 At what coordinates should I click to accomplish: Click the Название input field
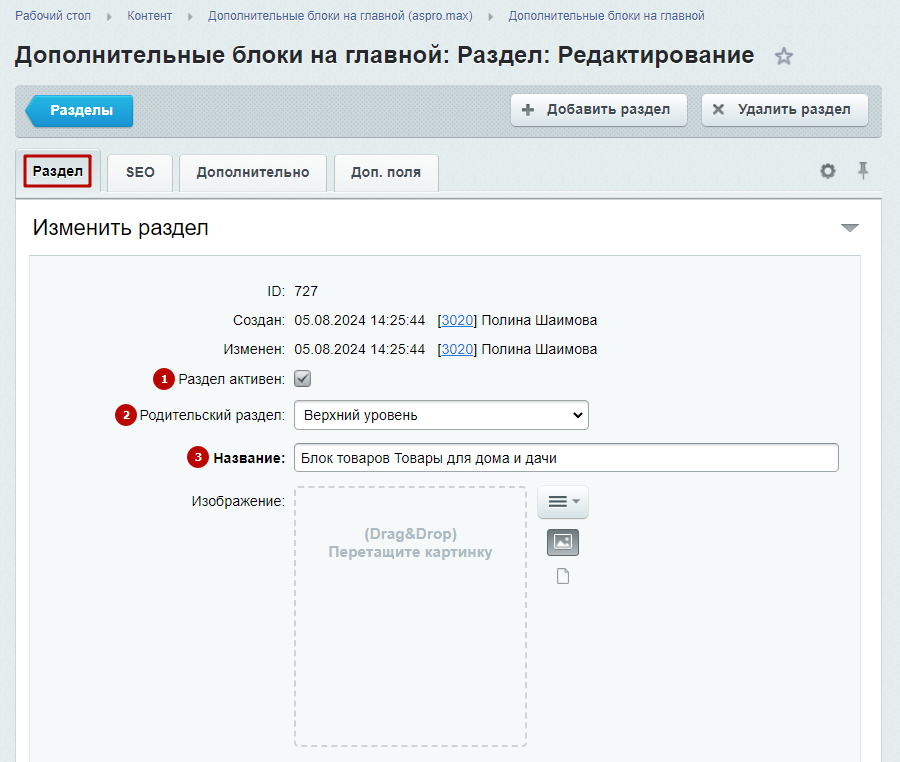566,457
